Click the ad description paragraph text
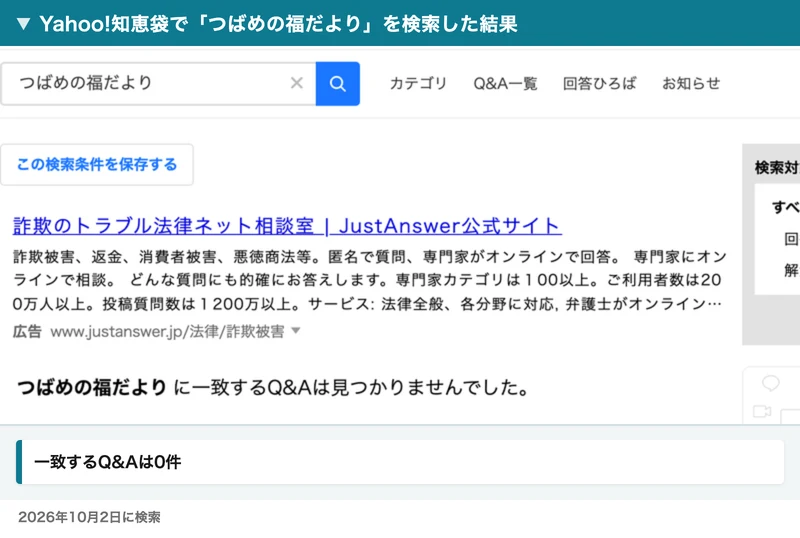This screenshot has height=538, width=800. click(x=369, y=280)
